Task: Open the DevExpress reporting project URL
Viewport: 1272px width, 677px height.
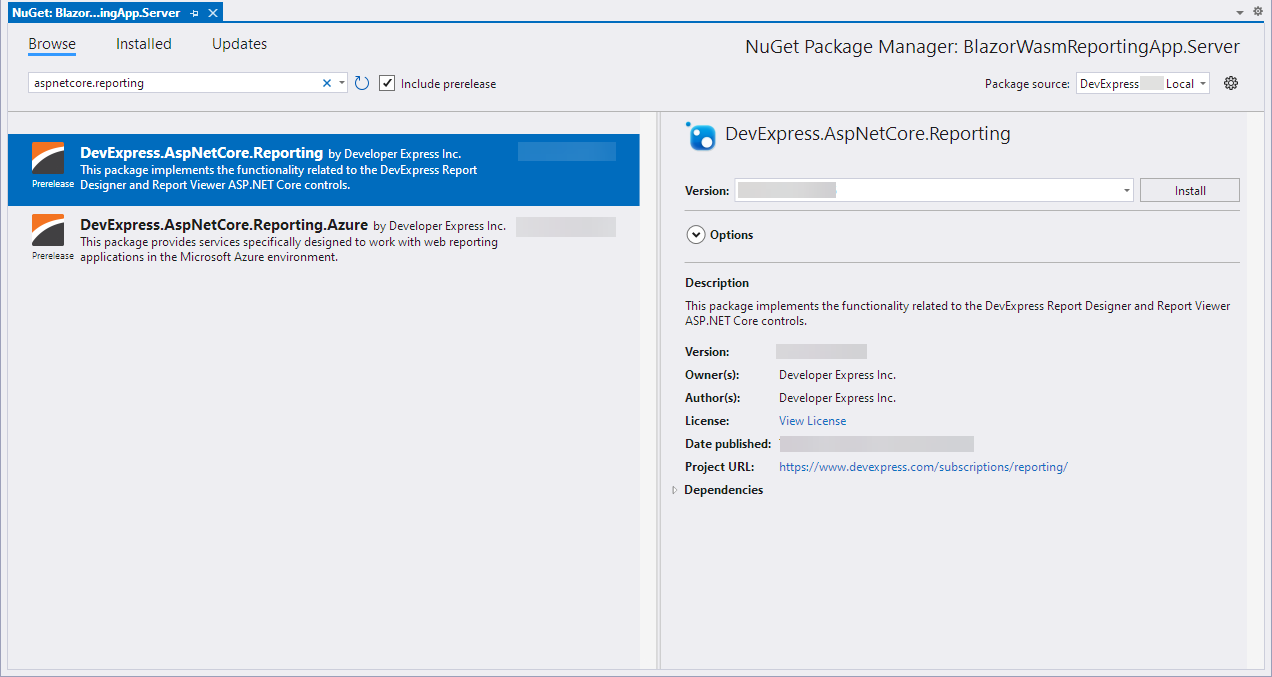Action: point(923,467)
